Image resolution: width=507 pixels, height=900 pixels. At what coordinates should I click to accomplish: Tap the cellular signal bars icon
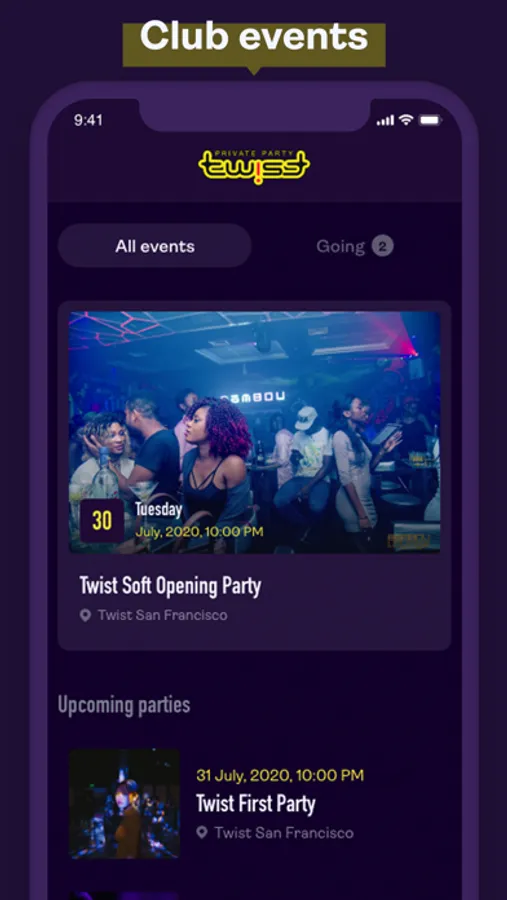point(385,121)
